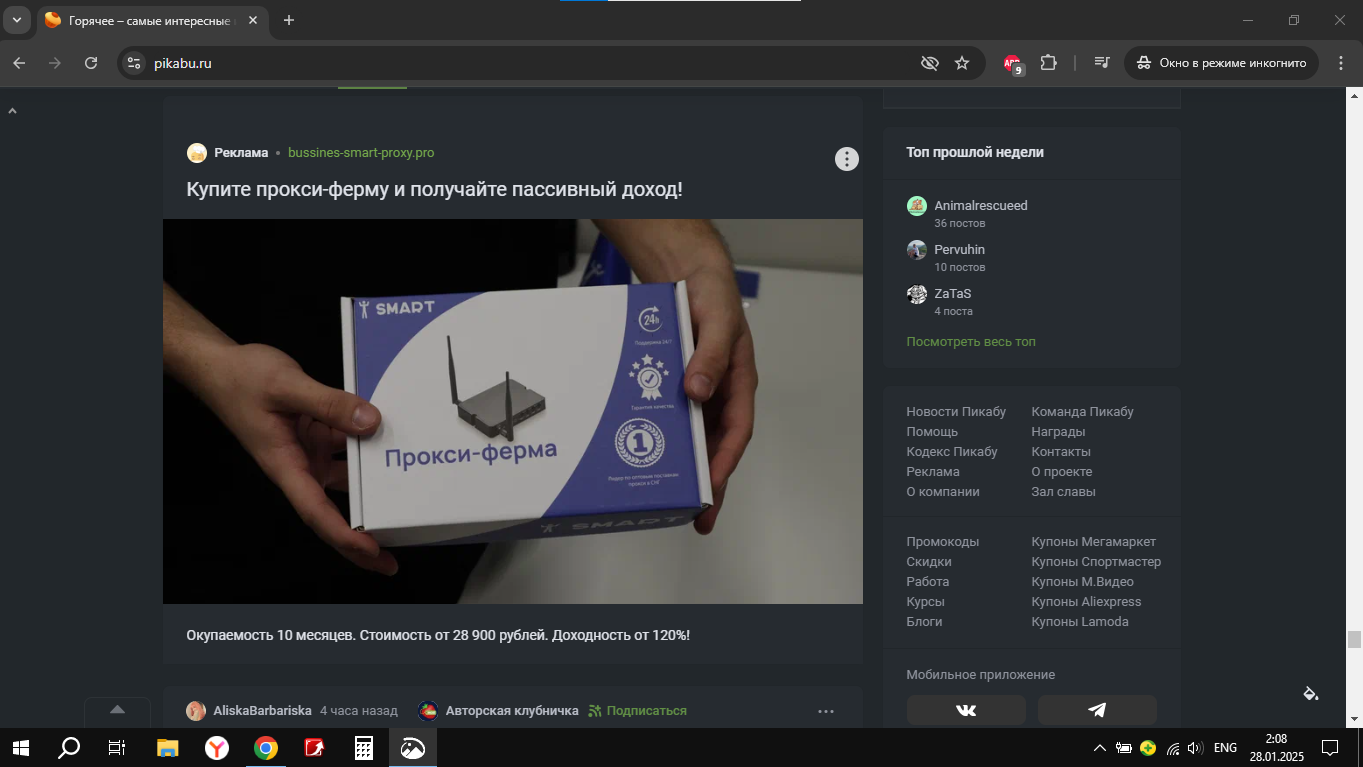Open three-dot menu on the ad post
This screenshot has height=767, width=1363.
[847, 159]
